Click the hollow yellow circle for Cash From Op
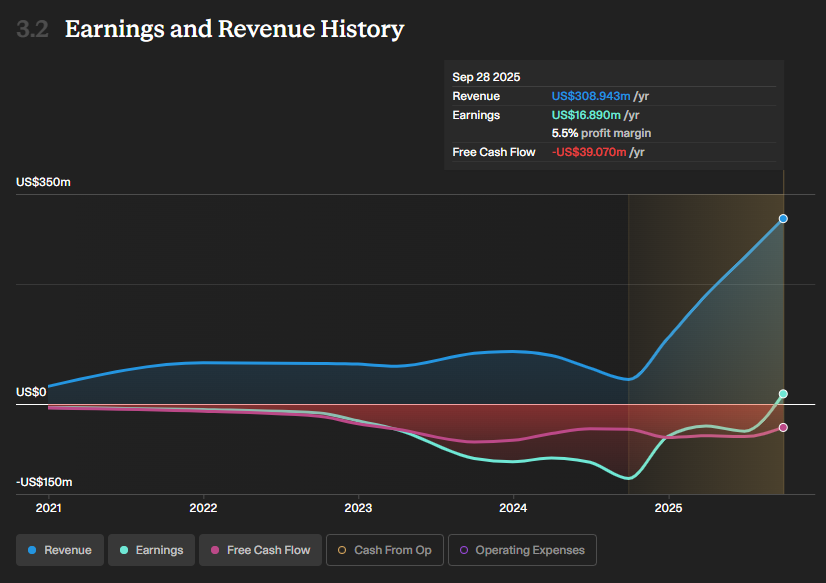 tap(343, 550)
